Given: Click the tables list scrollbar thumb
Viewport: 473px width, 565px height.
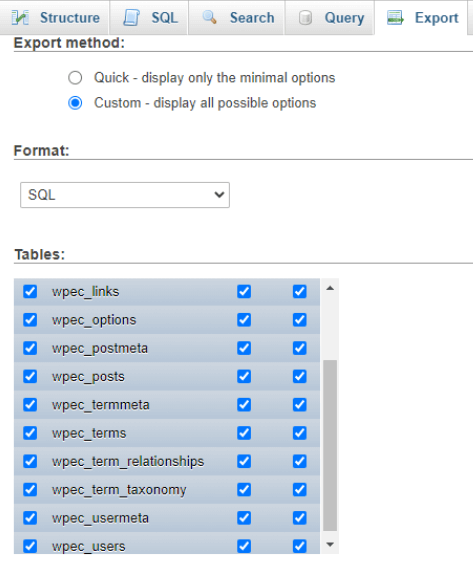Looking at the screenshot, I should [x=330, y=445].
